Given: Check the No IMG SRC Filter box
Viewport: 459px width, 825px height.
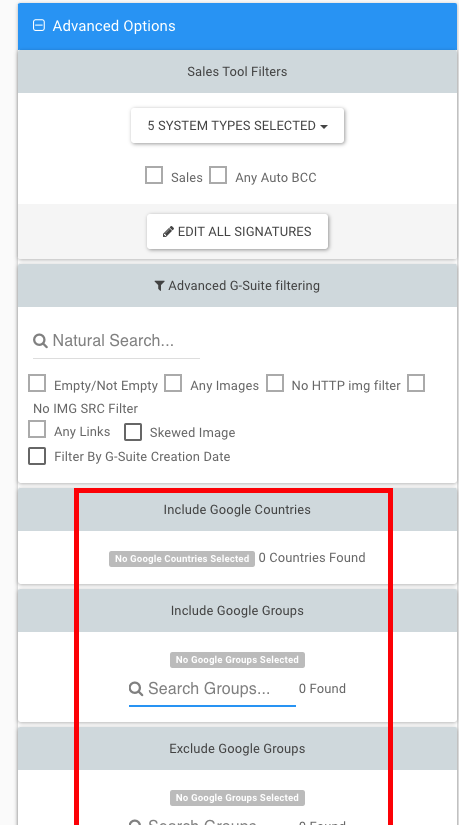Looking at the screenshot, I should click(416, 384).
